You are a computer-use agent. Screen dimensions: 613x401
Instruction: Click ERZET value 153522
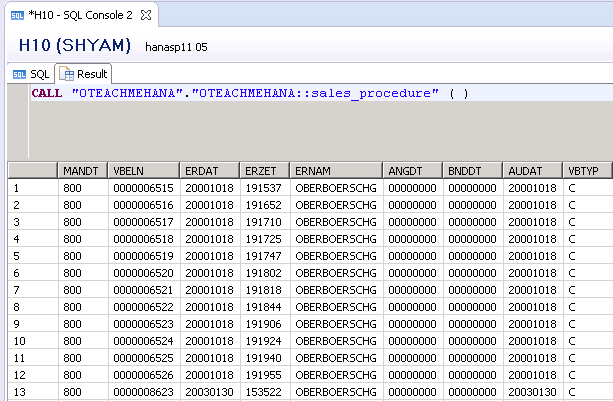pos(263,392)
